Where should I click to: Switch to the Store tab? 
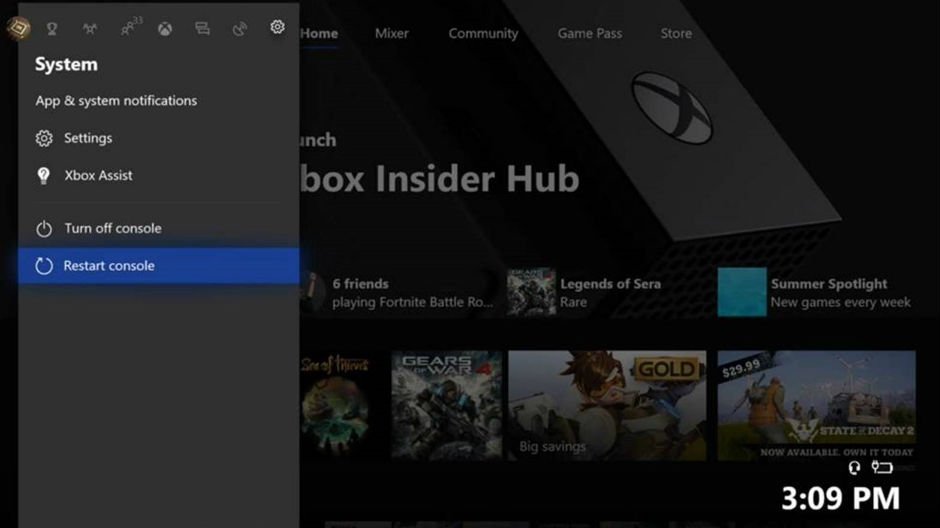(x=676, y=34)
